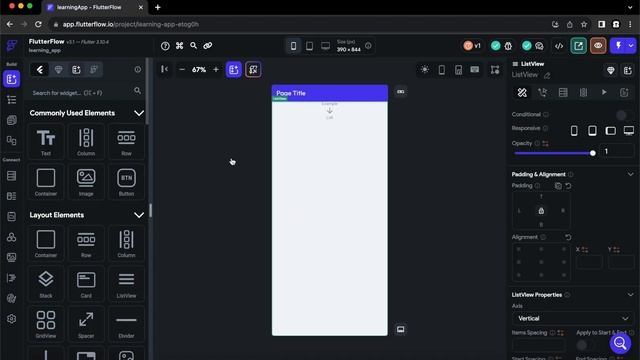Open Settings gear in left sidebar
The height and width of the screenshot is (360, 640).
click(11, 319)
